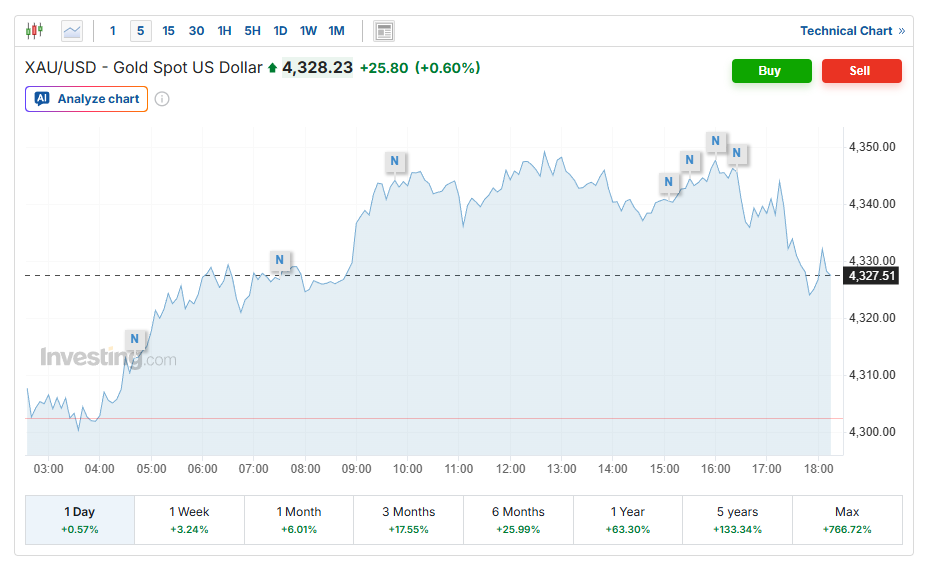Open the news marker near 05:00
This screenshot has height=577, width=927.
[x=134, y=339]
